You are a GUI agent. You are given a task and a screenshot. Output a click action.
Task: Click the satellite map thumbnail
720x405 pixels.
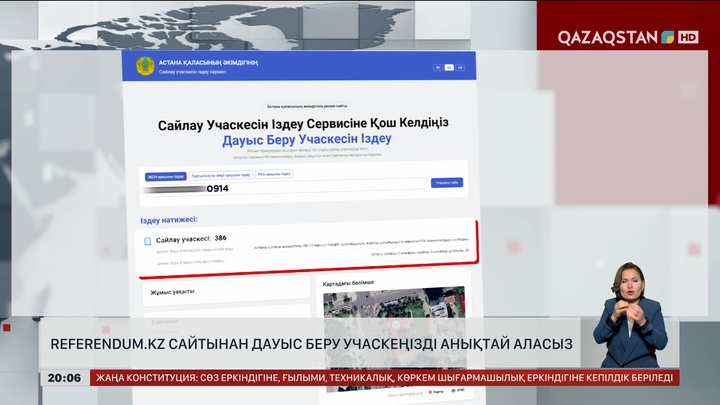(x=394, y=338)
